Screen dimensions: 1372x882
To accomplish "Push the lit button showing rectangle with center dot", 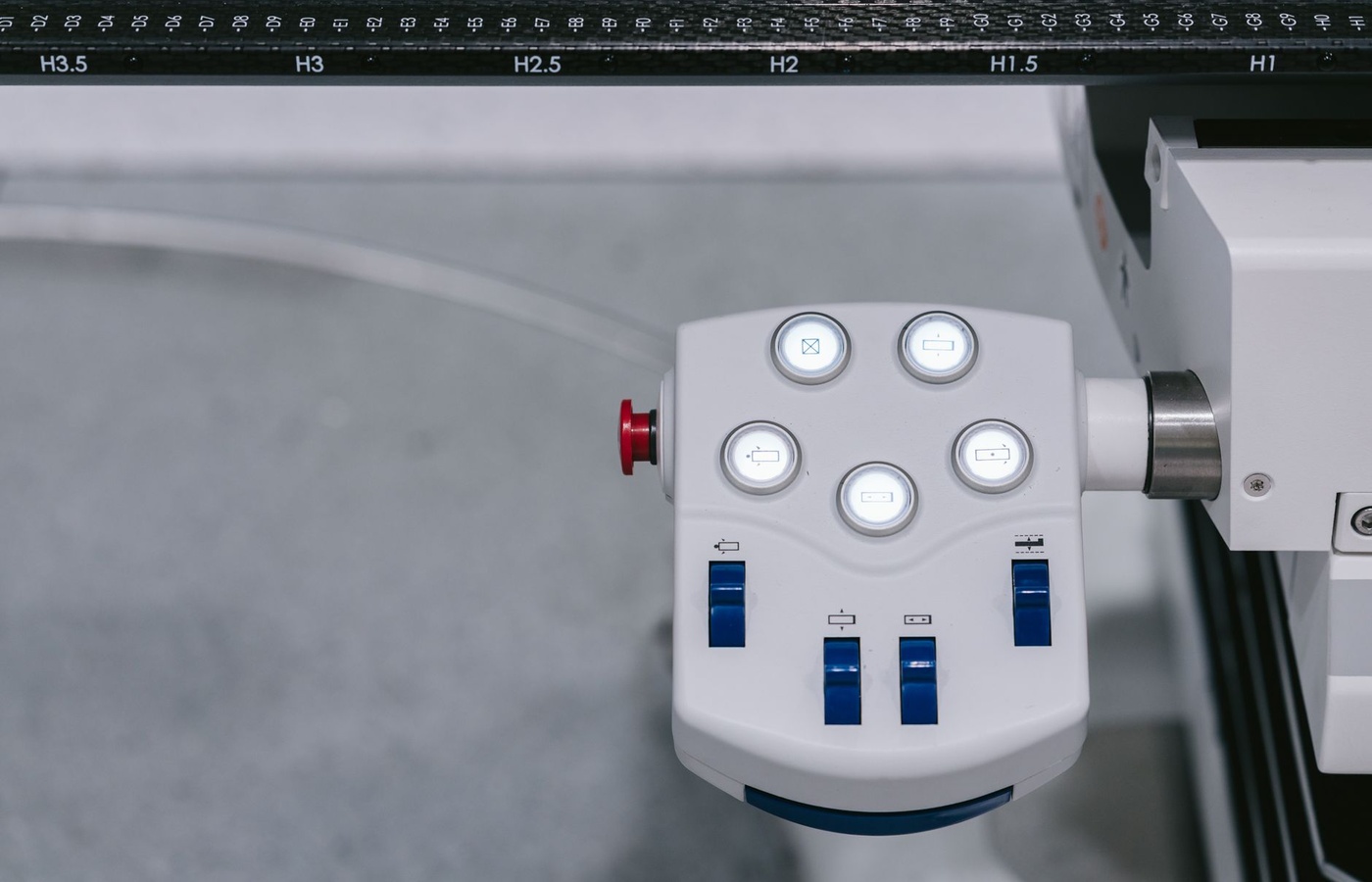I will tap(993, 455).
